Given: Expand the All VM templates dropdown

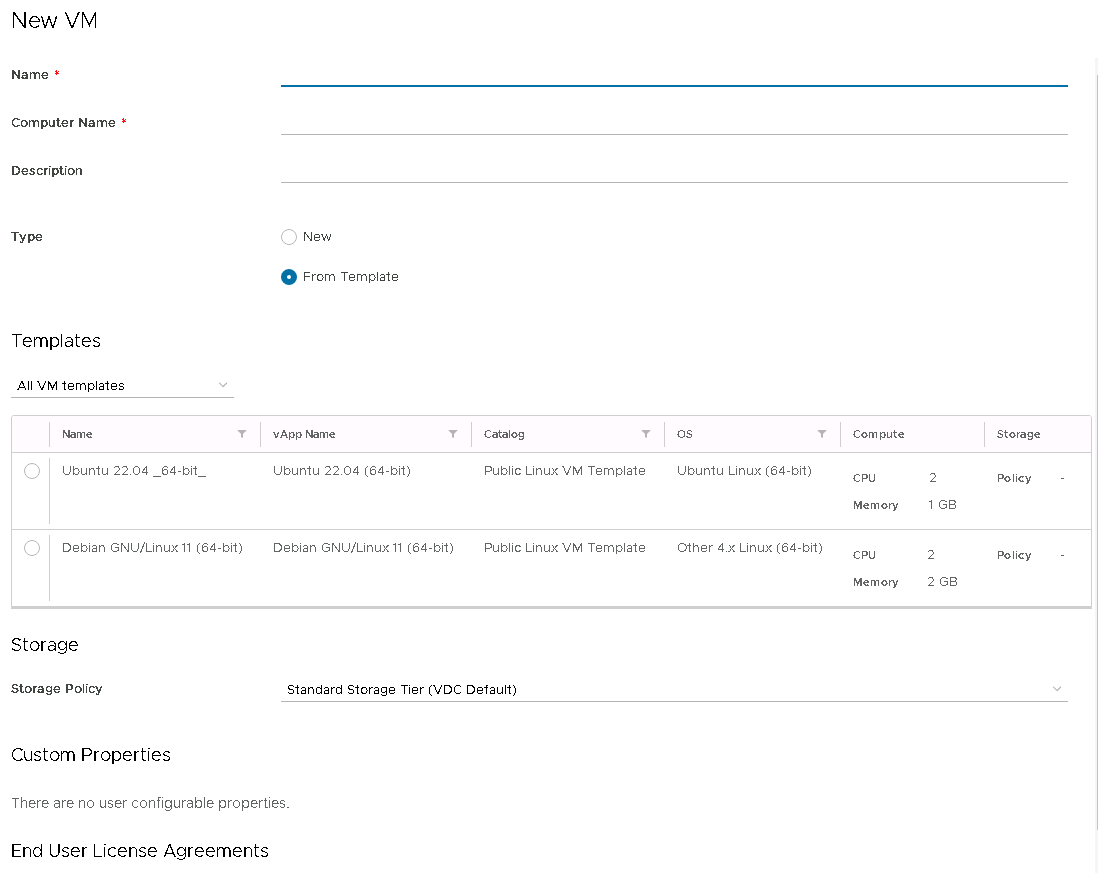Looking at the screenshot, I should [x=122, y=386].
